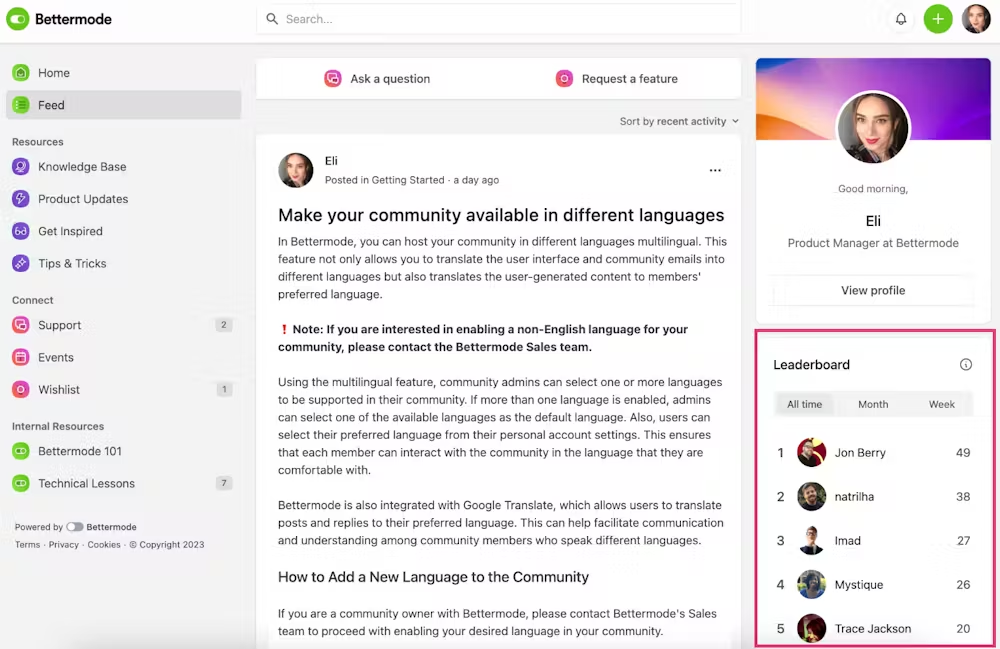Open notifications via the bell icon
Viewport: 1000px width, 649px height.
(900, 18)
